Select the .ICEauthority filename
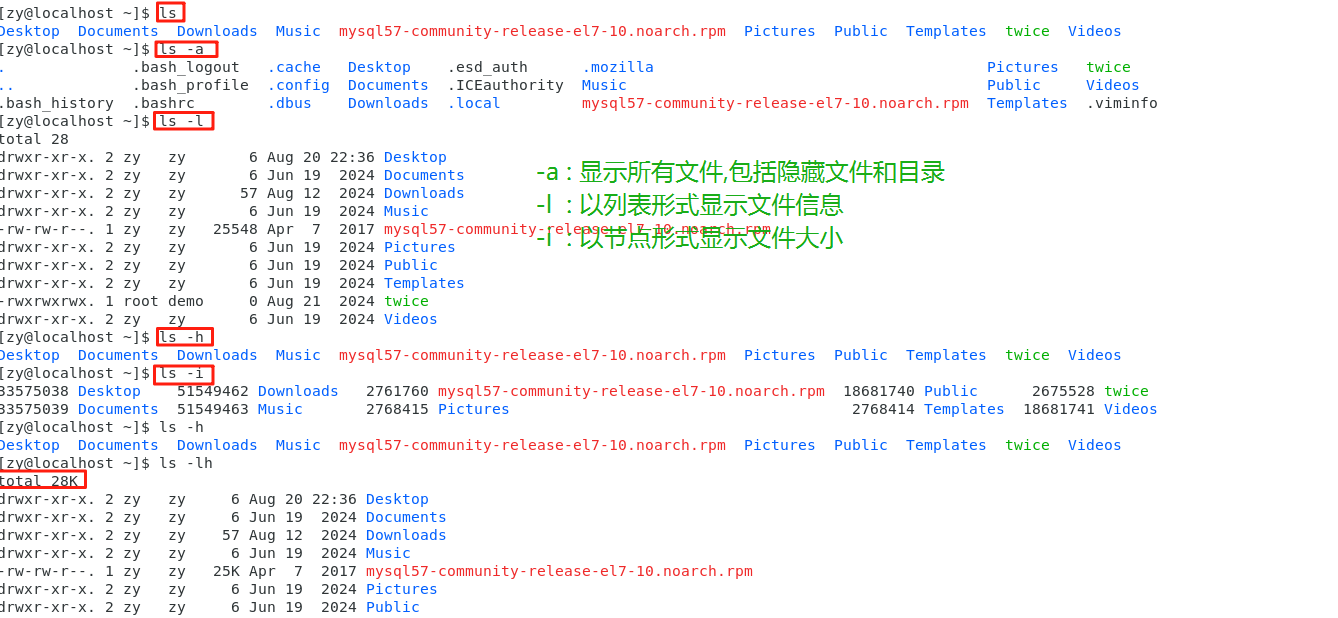 tap(505, 85)
